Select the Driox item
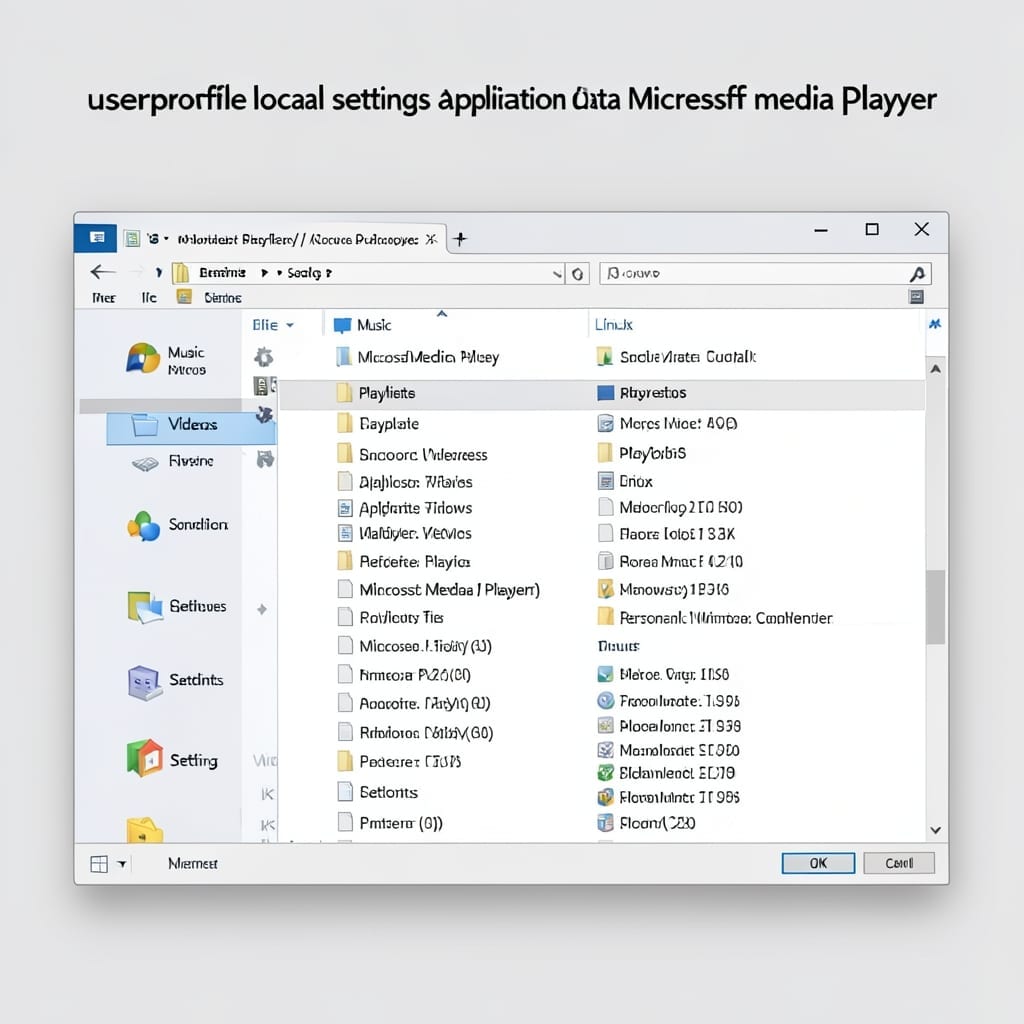This screenshot has height=1024, width=1024. (625, 481)
